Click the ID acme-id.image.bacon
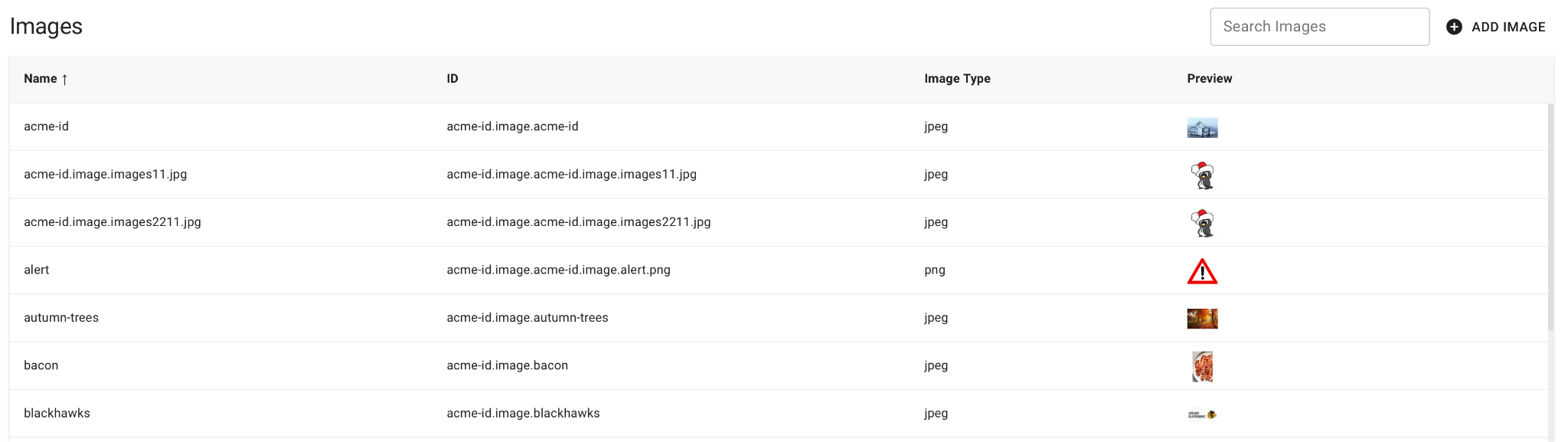Screen dimensions: 1568x442 tap(507, 365)
